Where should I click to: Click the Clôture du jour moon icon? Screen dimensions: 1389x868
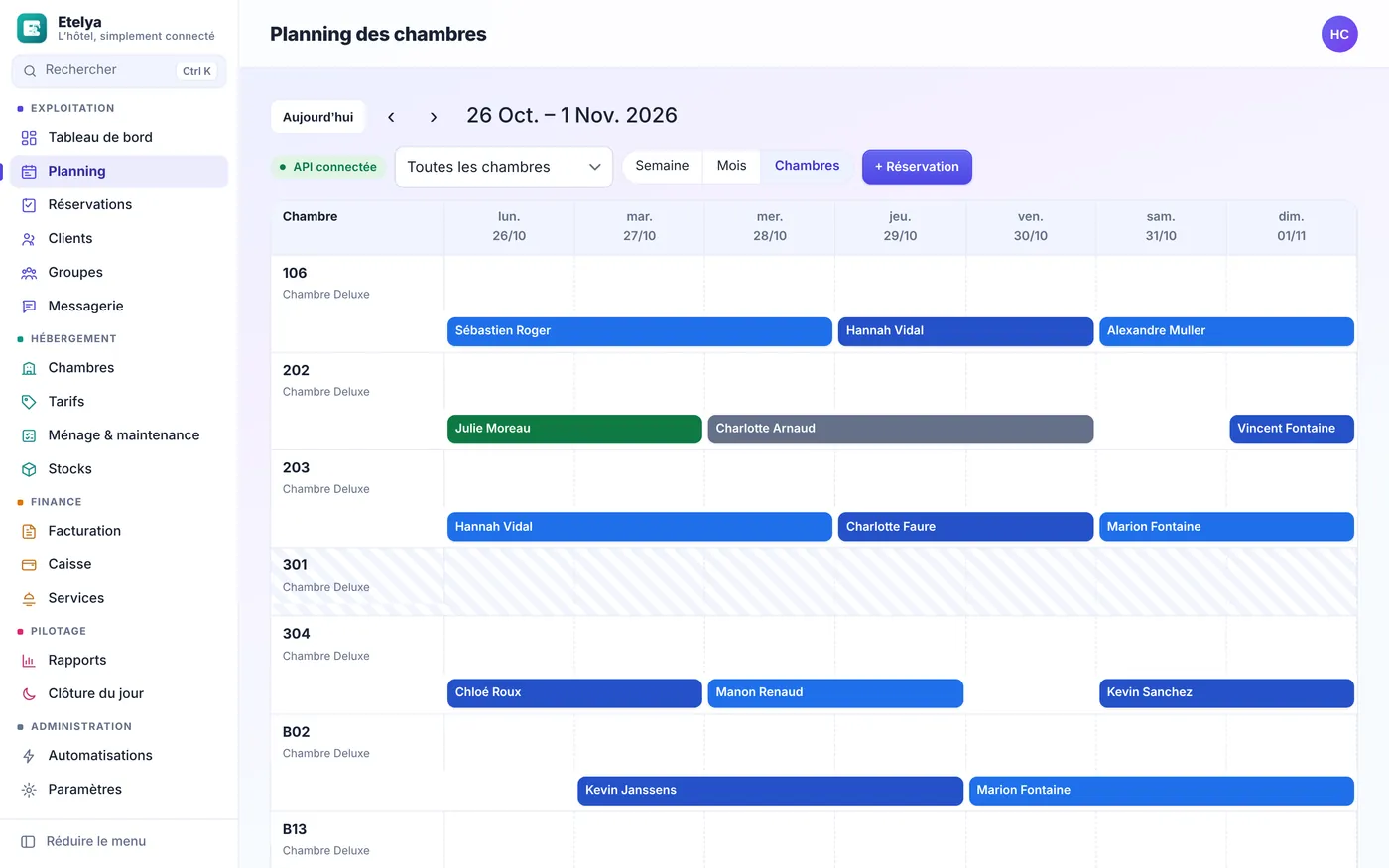(x=29, y=694)
